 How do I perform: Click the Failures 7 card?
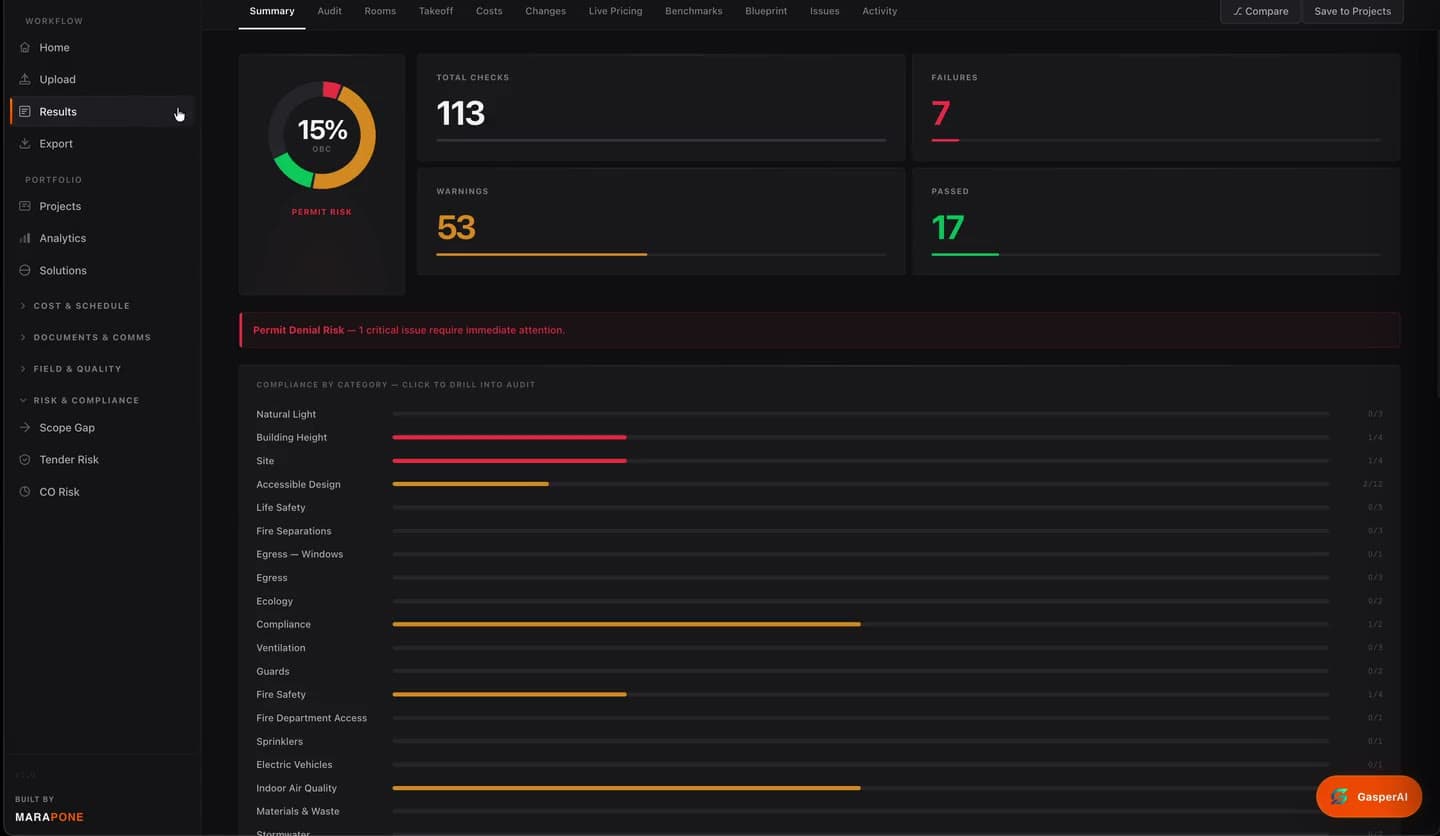(1156, 107)
